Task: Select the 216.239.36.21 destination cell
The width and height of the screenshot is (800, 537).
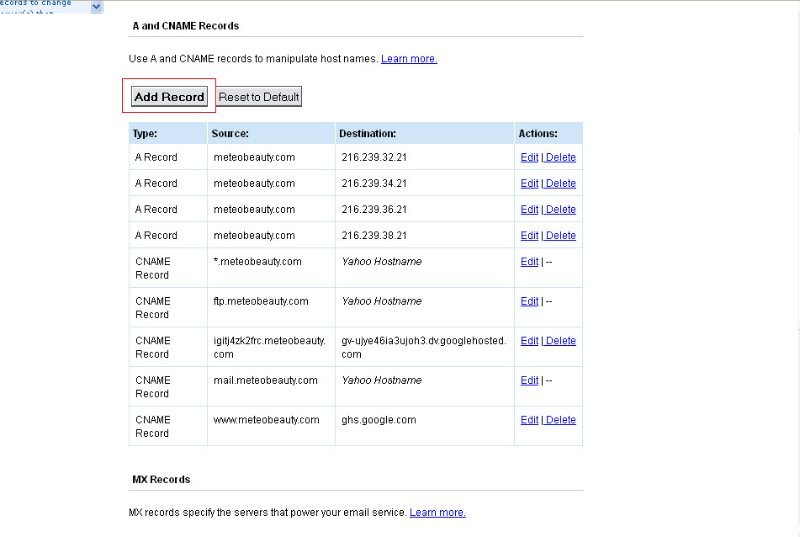Action: click(x=424, y=209)
